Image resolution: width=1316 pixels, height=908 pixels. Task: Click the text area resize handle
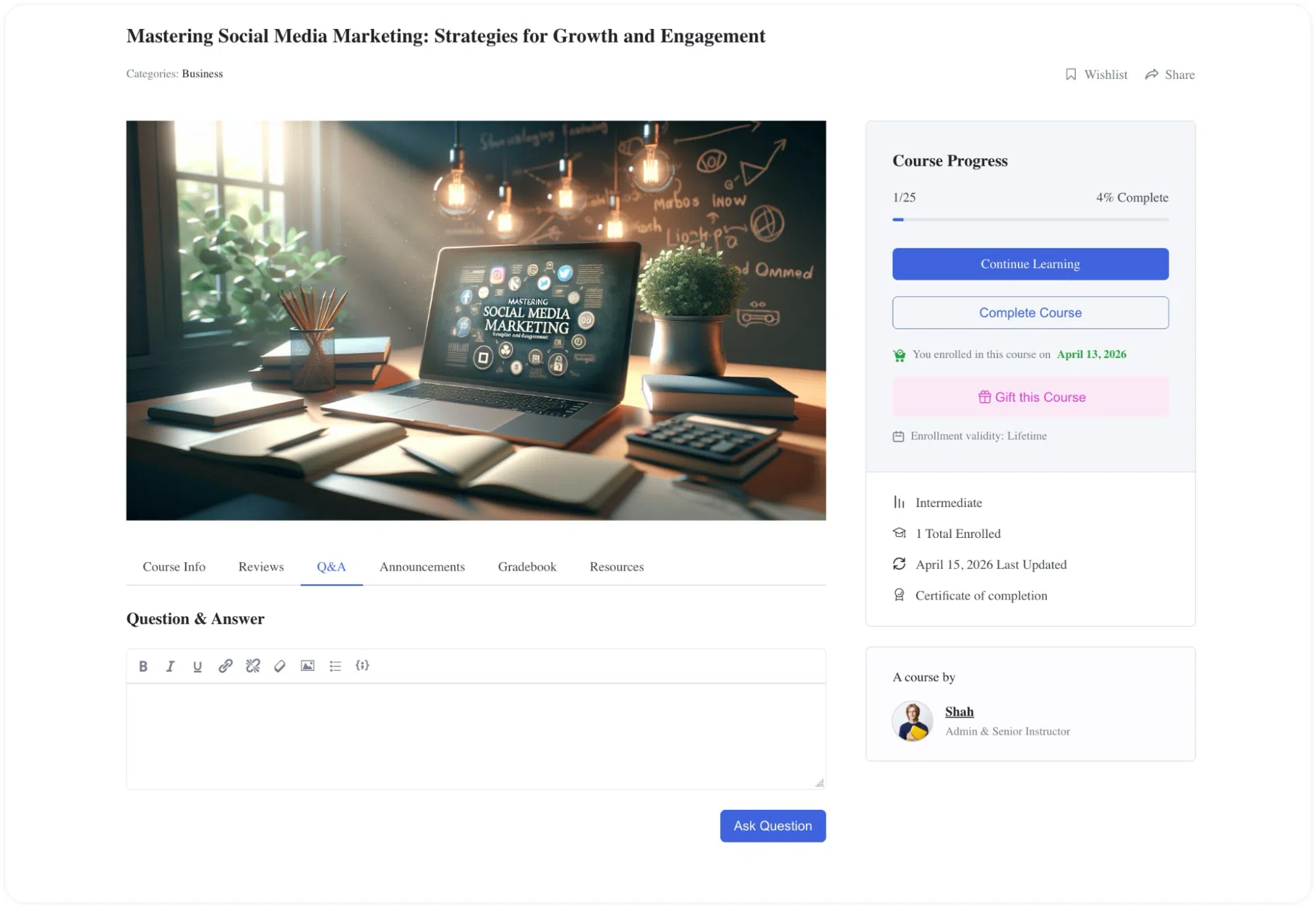(x=820, y=783)
